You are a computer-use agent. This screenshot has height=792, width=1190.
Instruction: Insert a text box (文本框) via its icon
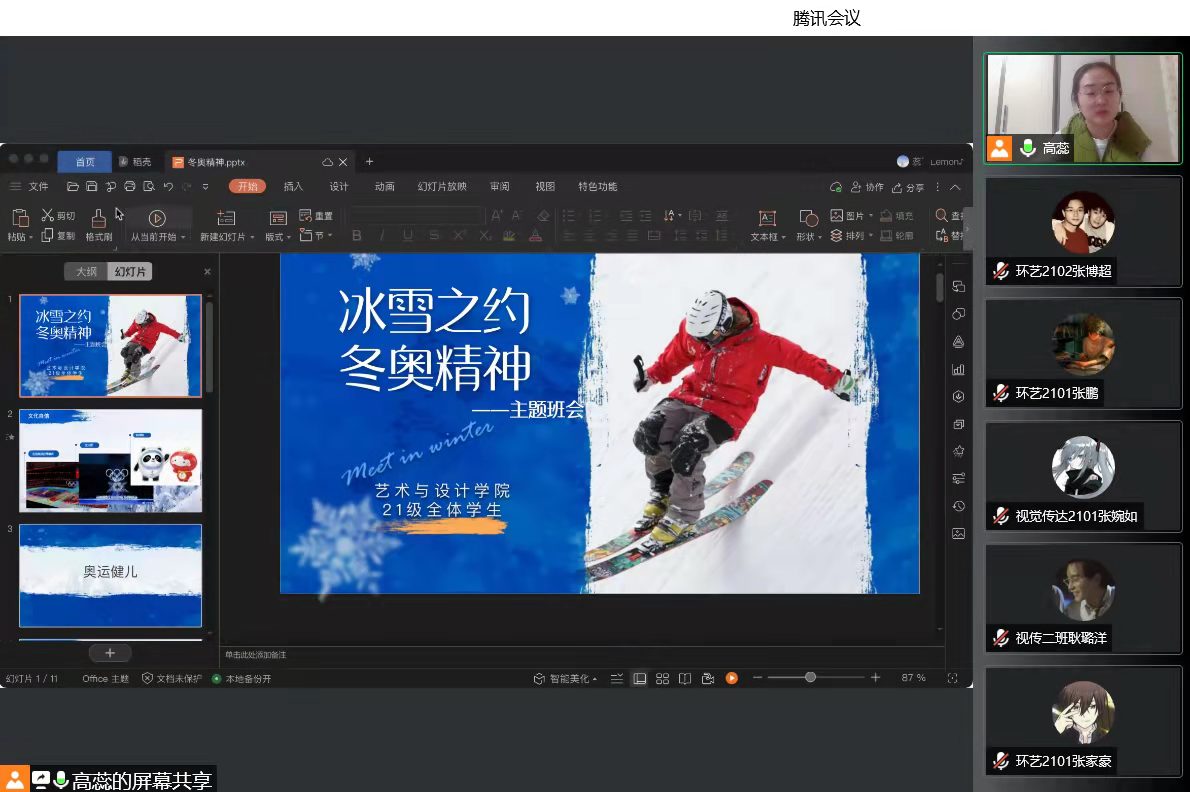[x=767, y=218]
